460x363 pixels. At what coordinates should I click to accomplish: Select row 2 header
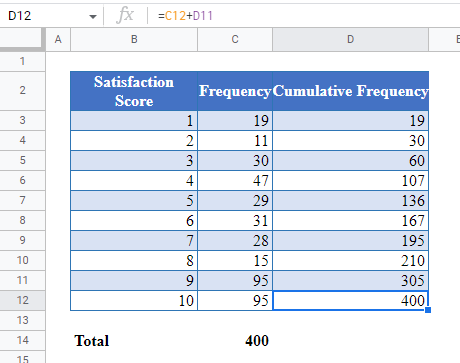pos(22,91)
